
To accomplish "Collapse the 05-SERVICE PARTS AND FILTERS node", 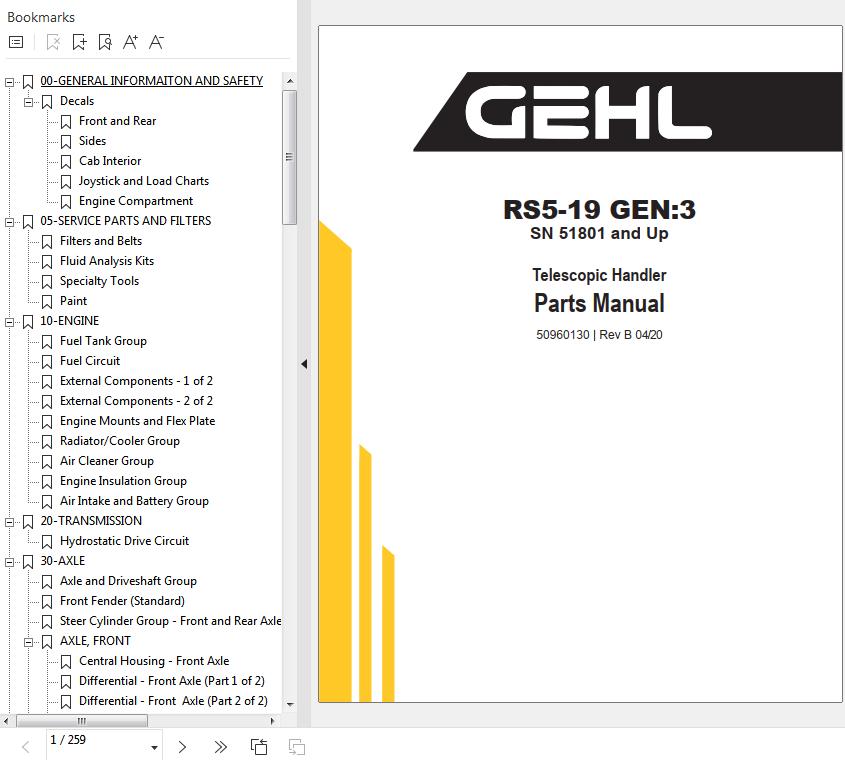I will pyautogui.click(x=9, y=222).
